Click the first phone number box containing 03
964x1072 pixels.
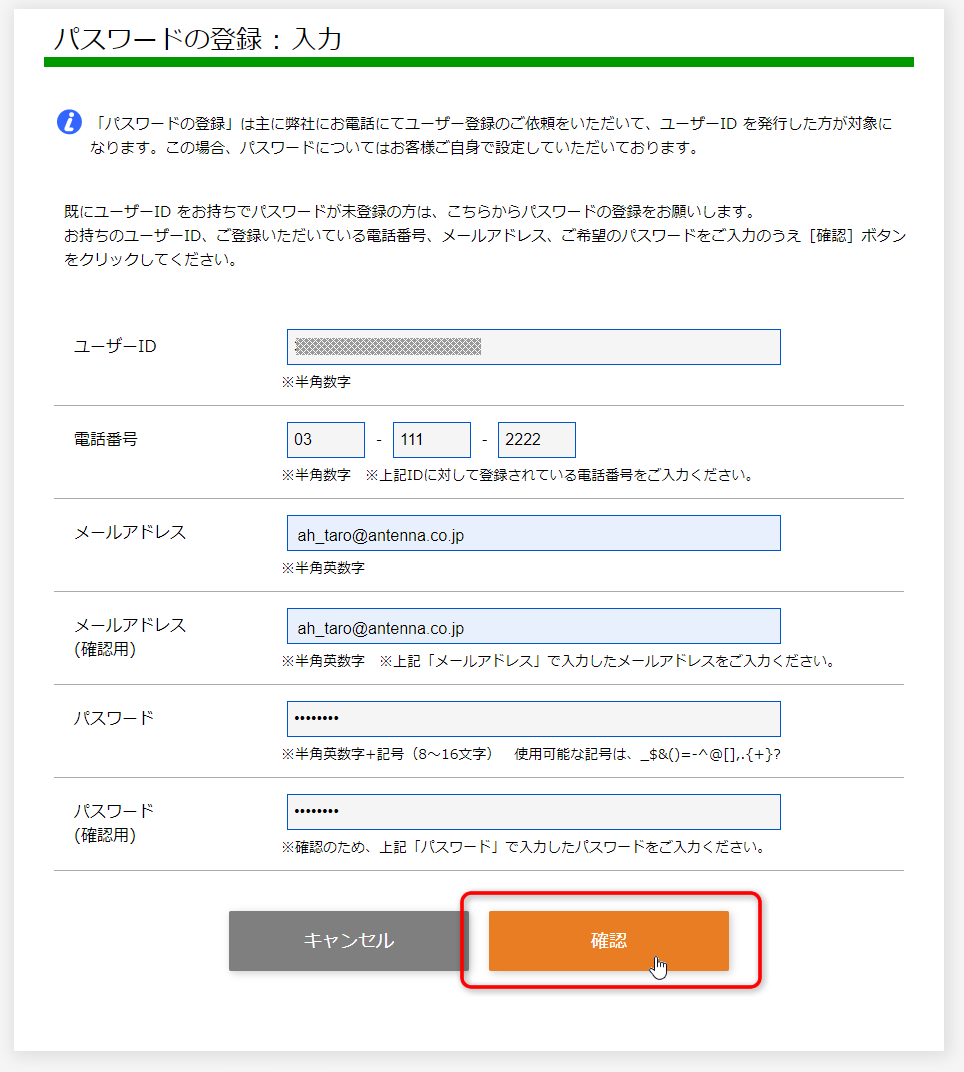point(325,439)
